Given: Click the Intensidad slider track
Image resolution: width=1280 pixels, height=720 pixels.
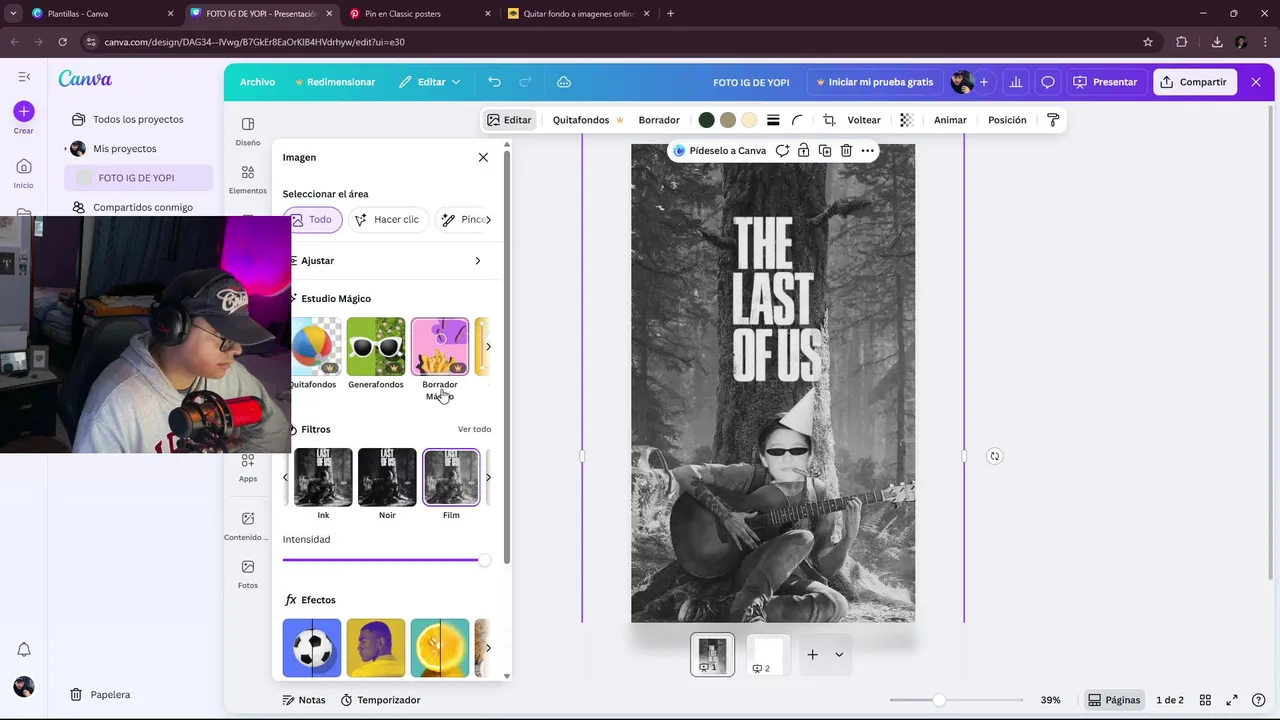Looking at the screenshot, I should pos(386,560).
